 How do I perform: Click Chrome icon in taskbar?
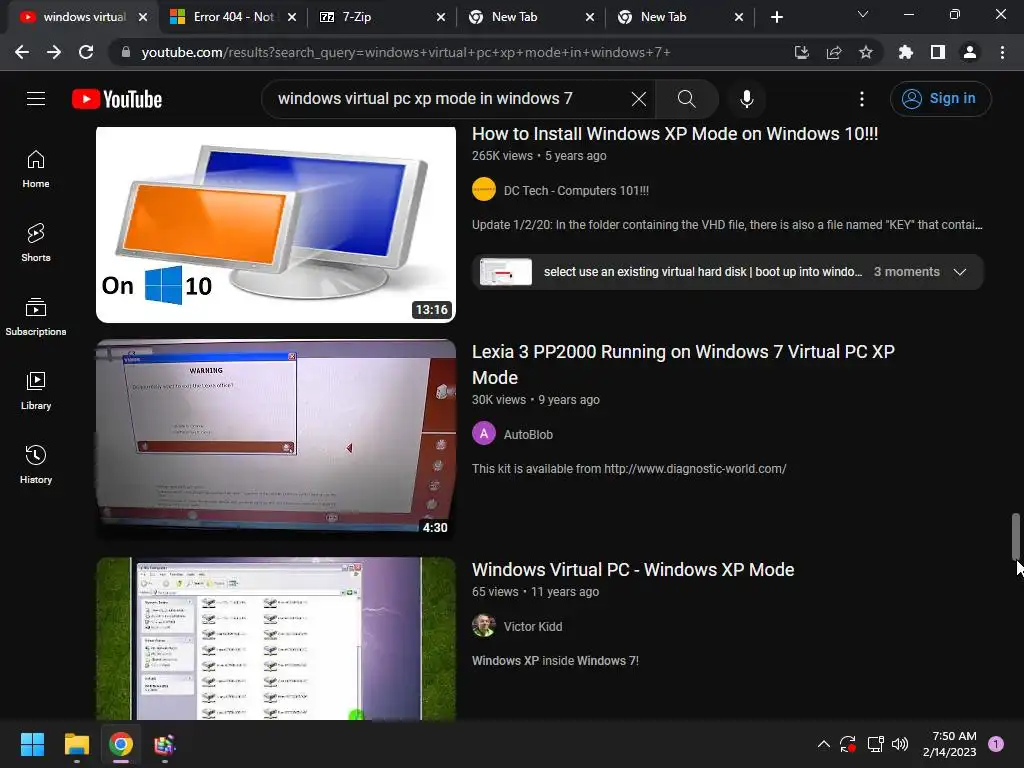click(x=121, y=744)
